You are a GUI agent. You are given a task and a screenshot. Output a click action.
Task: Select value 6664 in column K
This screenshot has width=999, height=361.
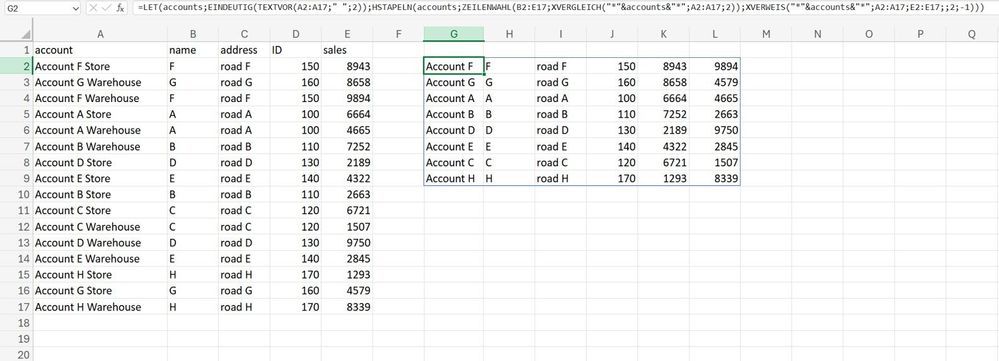pyautogui.click(x=663, y=98)
